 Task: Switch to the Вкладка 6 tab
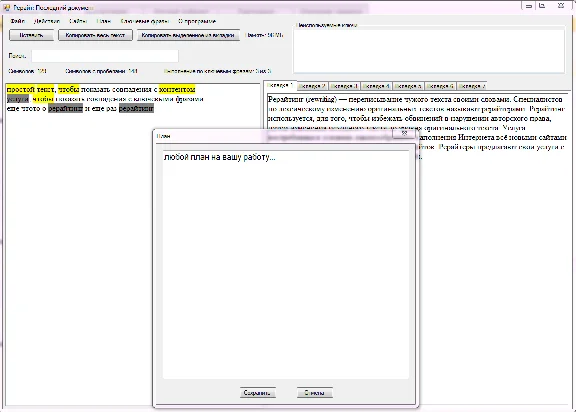(x=440, y=86)
